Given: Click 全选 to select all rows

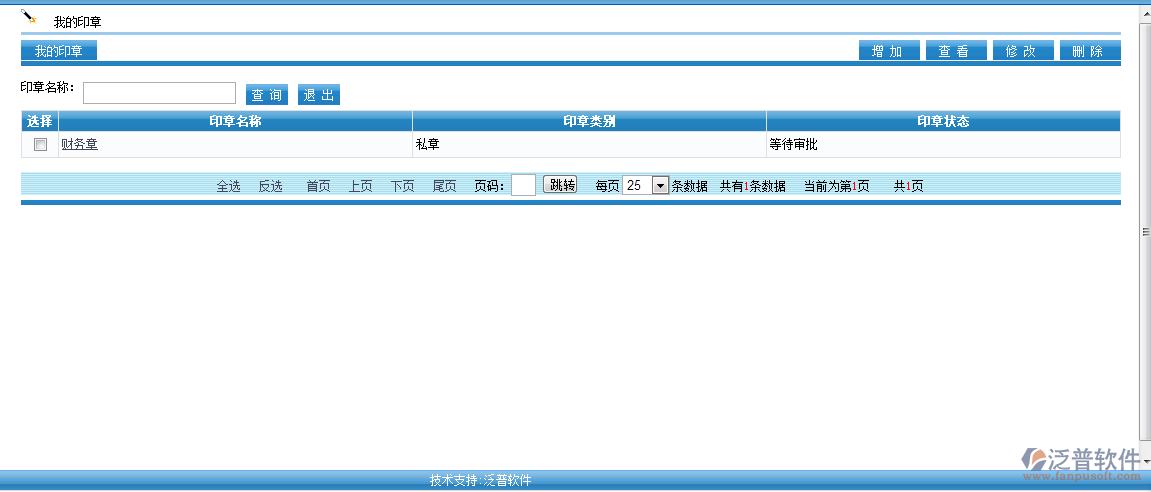Looking at the screenshot, I should pyautogui.click(x=228, y=187).
